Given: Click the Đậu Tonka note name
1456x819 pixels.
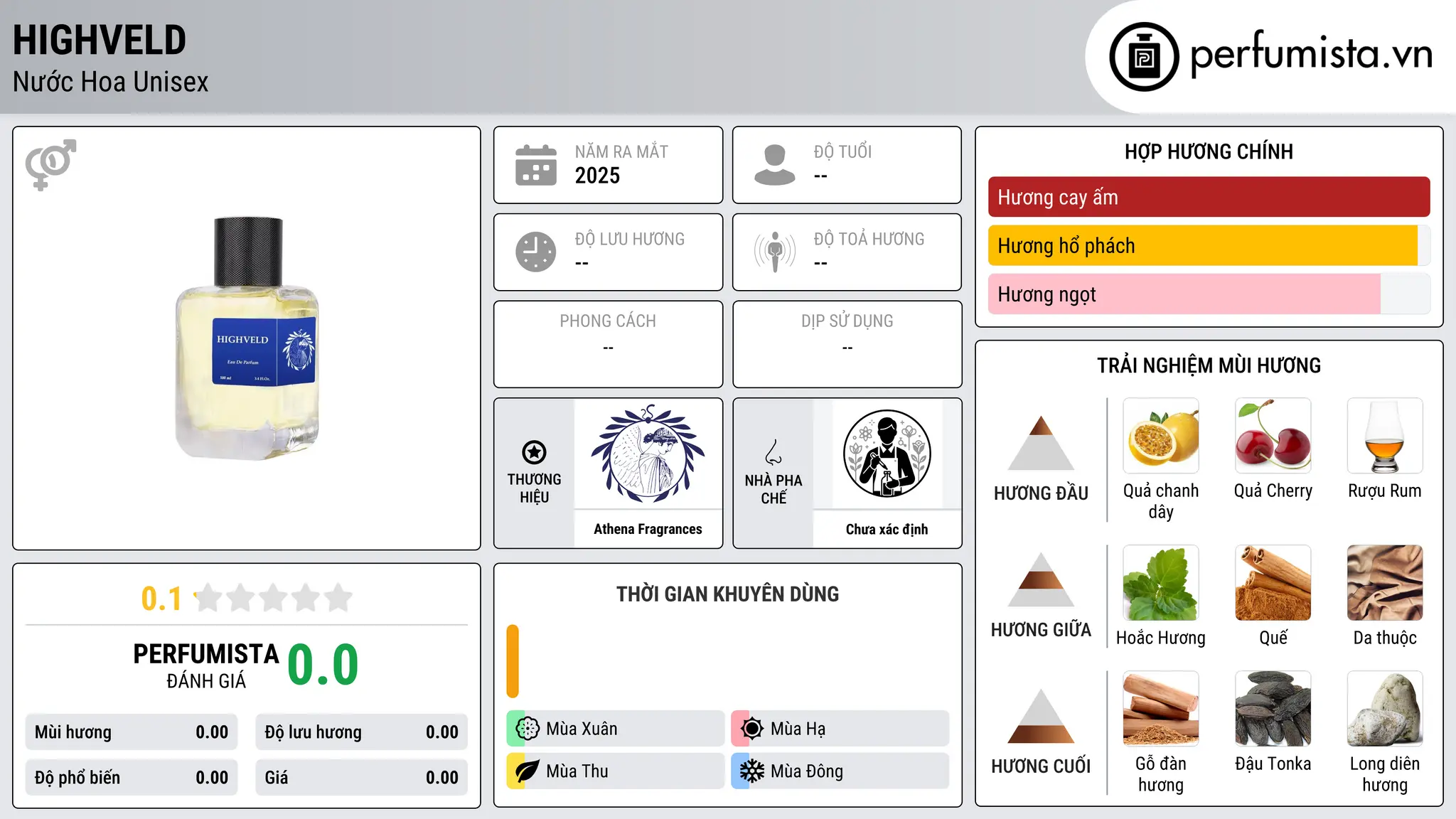Looking at the screenshot, I should 1273,764.
